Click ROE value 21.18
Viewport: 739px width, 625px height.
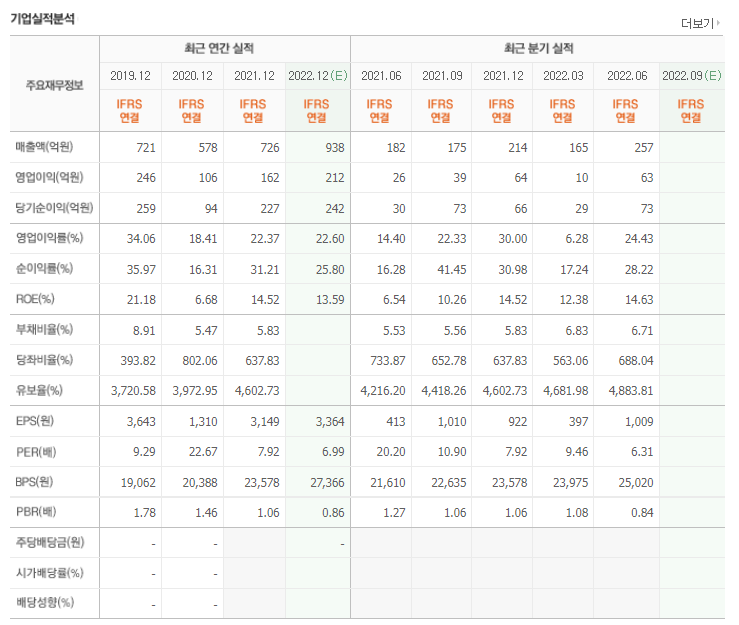click(x=141, y=300)
